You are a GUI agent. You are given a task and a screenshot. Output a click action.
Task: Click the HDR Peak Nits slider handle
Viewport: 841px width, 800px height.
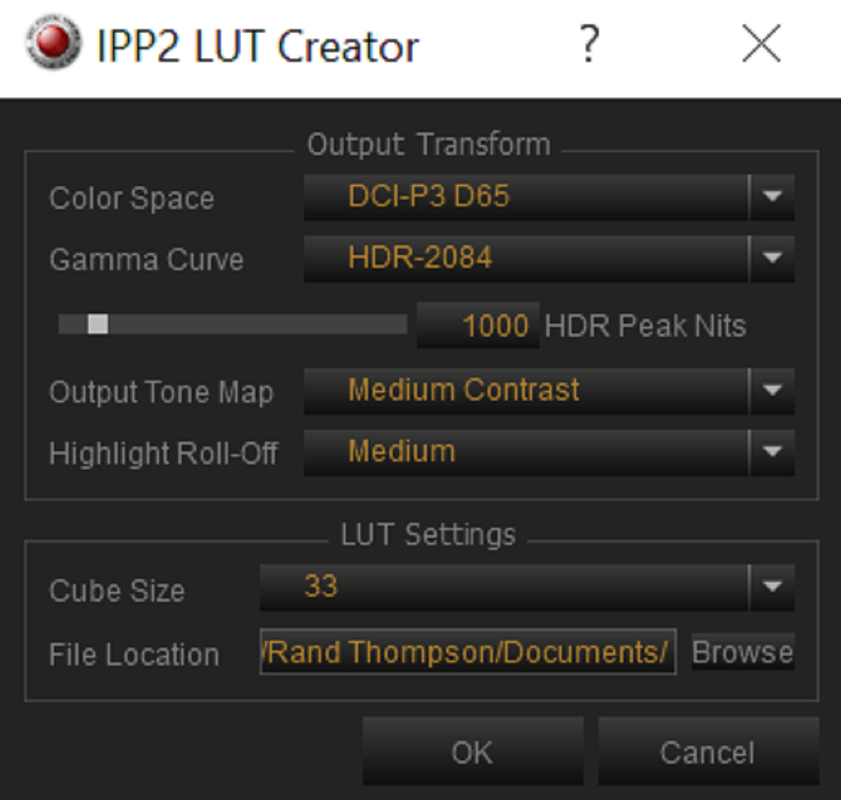click(x=98, y=324)
